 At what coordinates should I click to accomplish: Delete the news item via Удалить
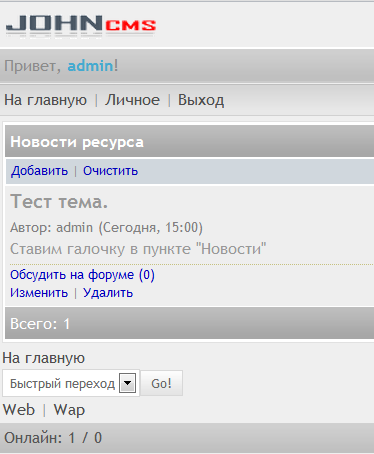(x=108, y=293)
